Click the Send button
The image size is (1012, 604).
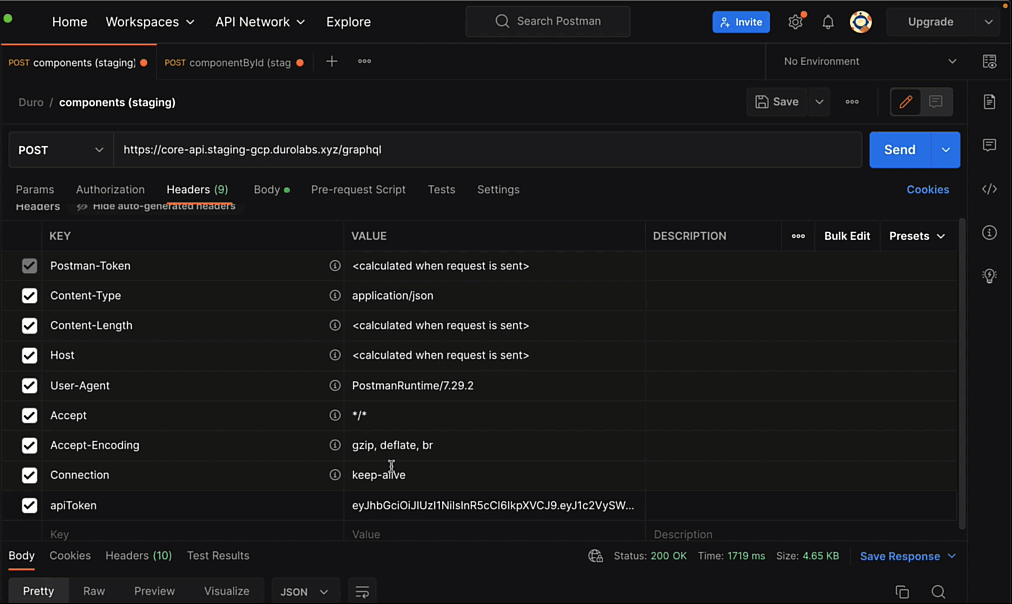900,150
